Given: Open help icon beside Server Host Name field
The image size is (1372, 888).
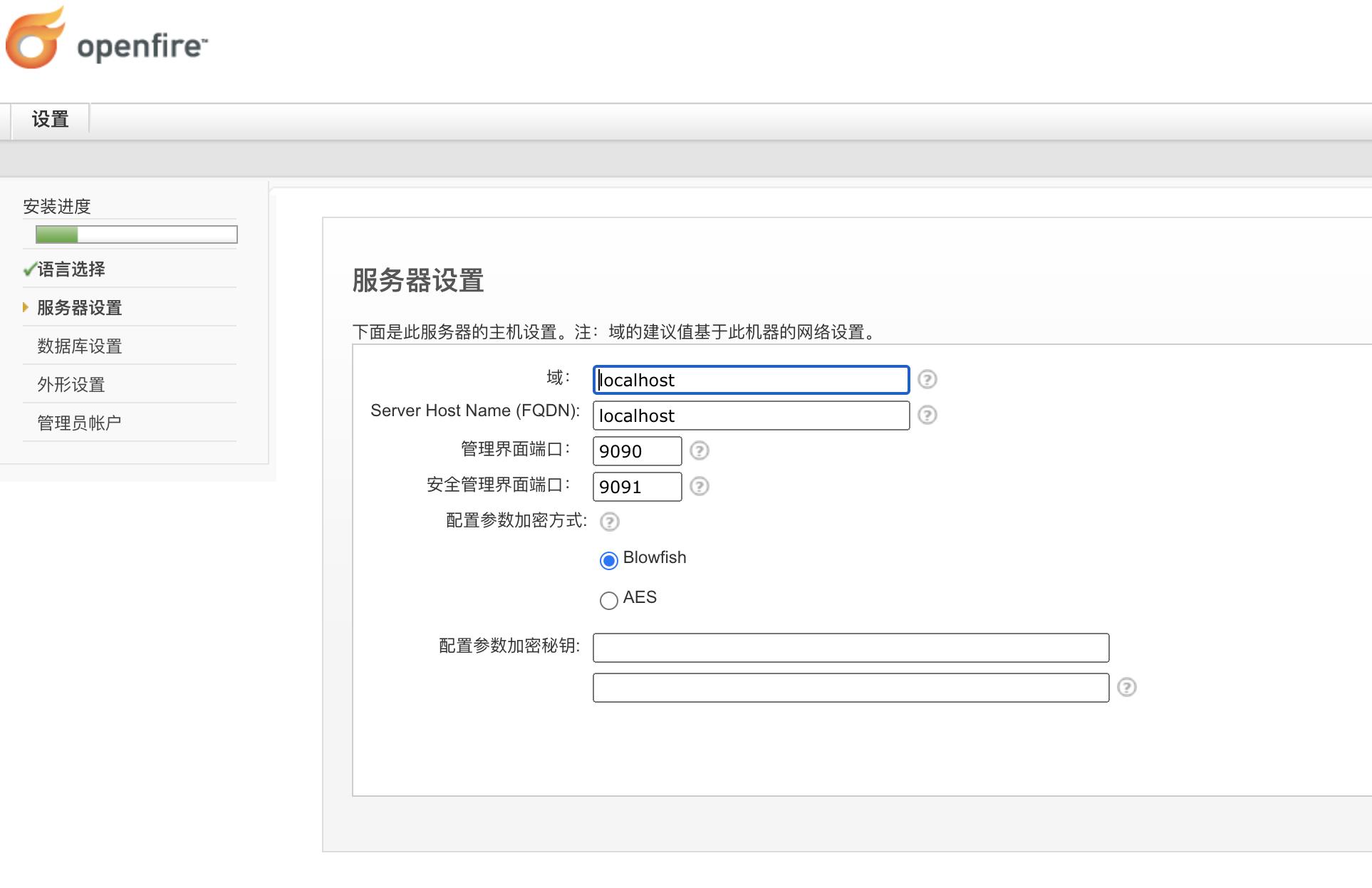Looking at the screenshot, I should [927, 415].
